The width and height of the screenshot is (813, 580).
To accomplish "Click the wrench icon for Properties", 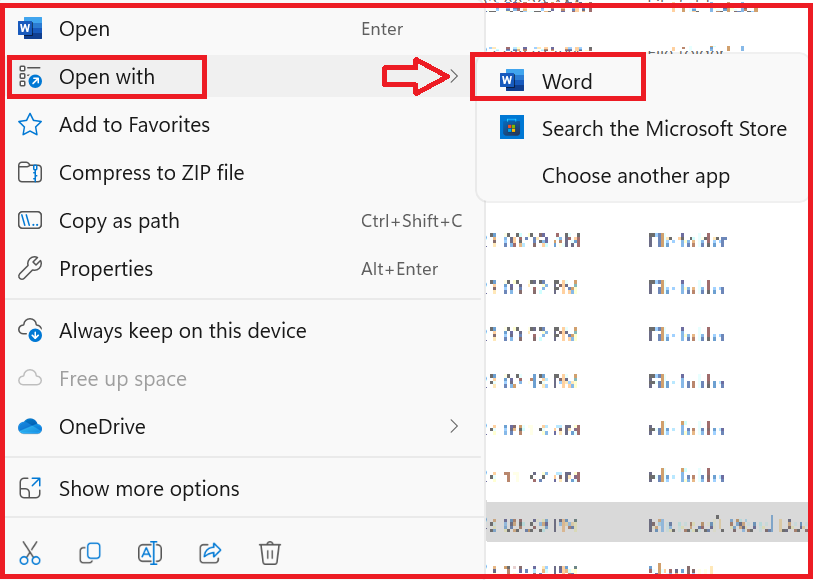I will 30,268.
